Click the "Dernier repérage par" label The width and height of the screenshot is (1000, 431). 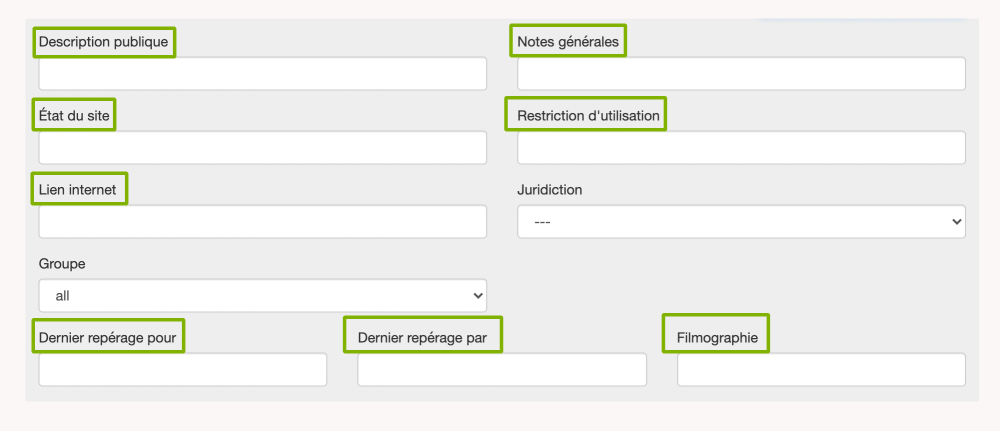point(422,338)
